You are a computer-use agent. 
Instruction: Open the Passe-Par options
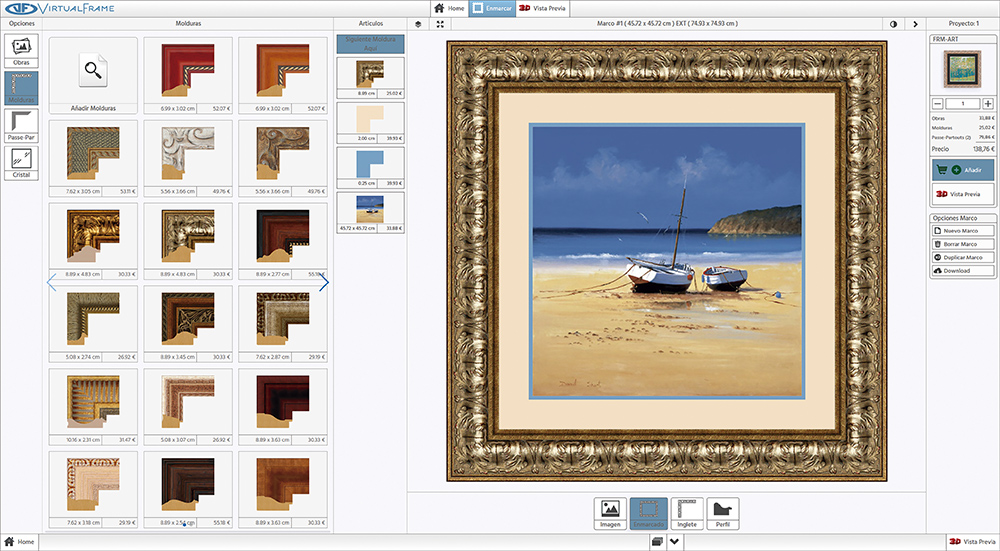coord(21,126)
